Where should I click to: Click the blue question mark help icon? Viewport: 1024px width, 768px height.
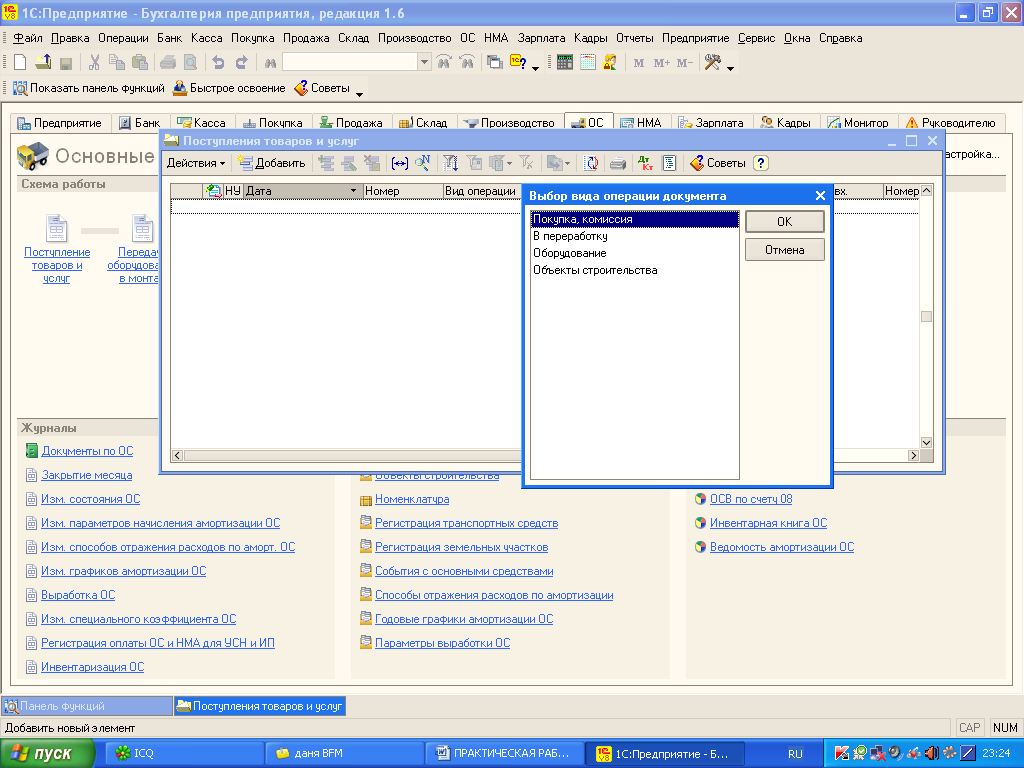tap(760, 163)
